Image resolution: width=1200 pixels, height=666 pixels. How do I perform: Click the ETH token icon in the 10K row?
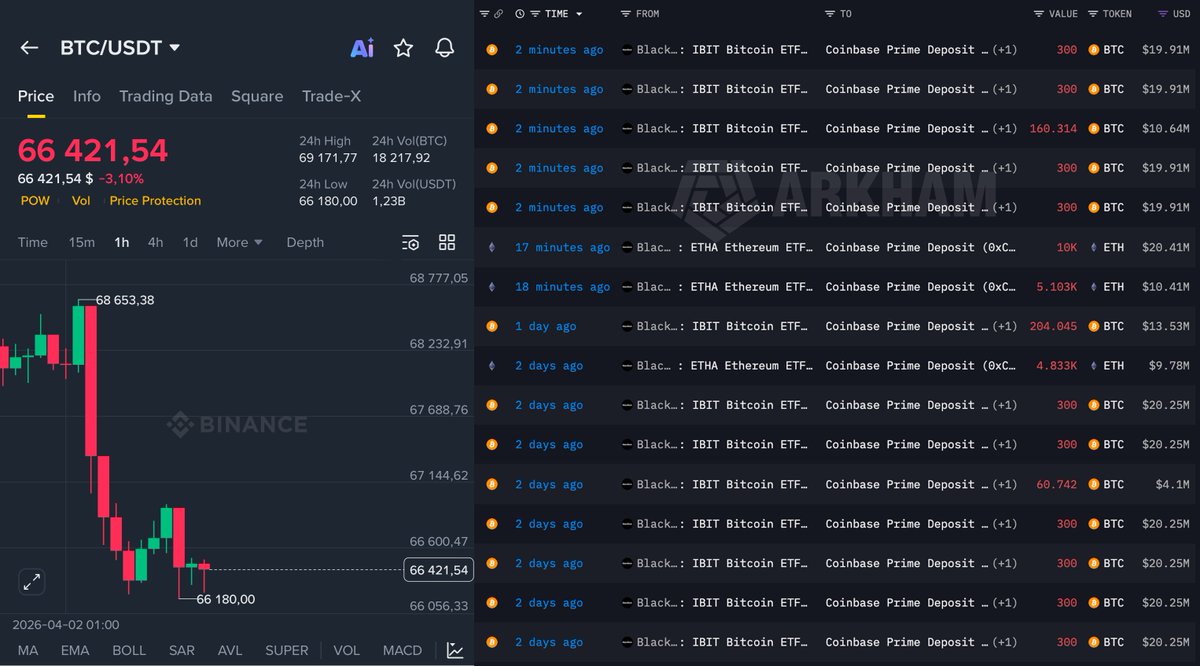1094,247
